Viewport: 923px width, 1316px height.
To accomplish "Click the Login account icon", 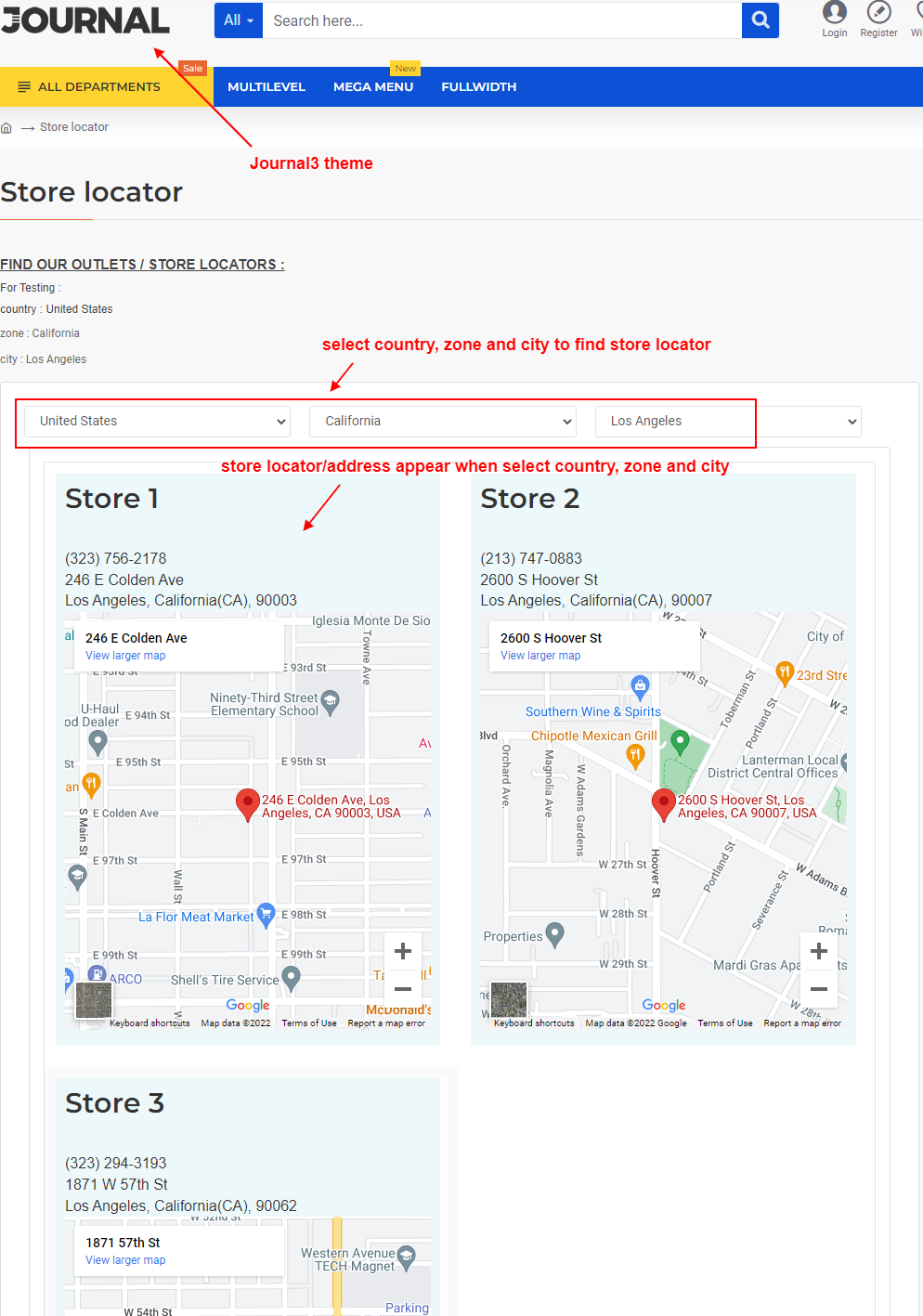I will pos(834,14).
